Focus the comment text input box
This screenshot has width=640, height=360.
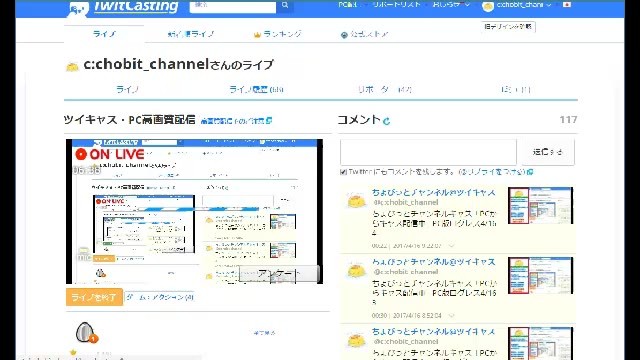[428, 152]
